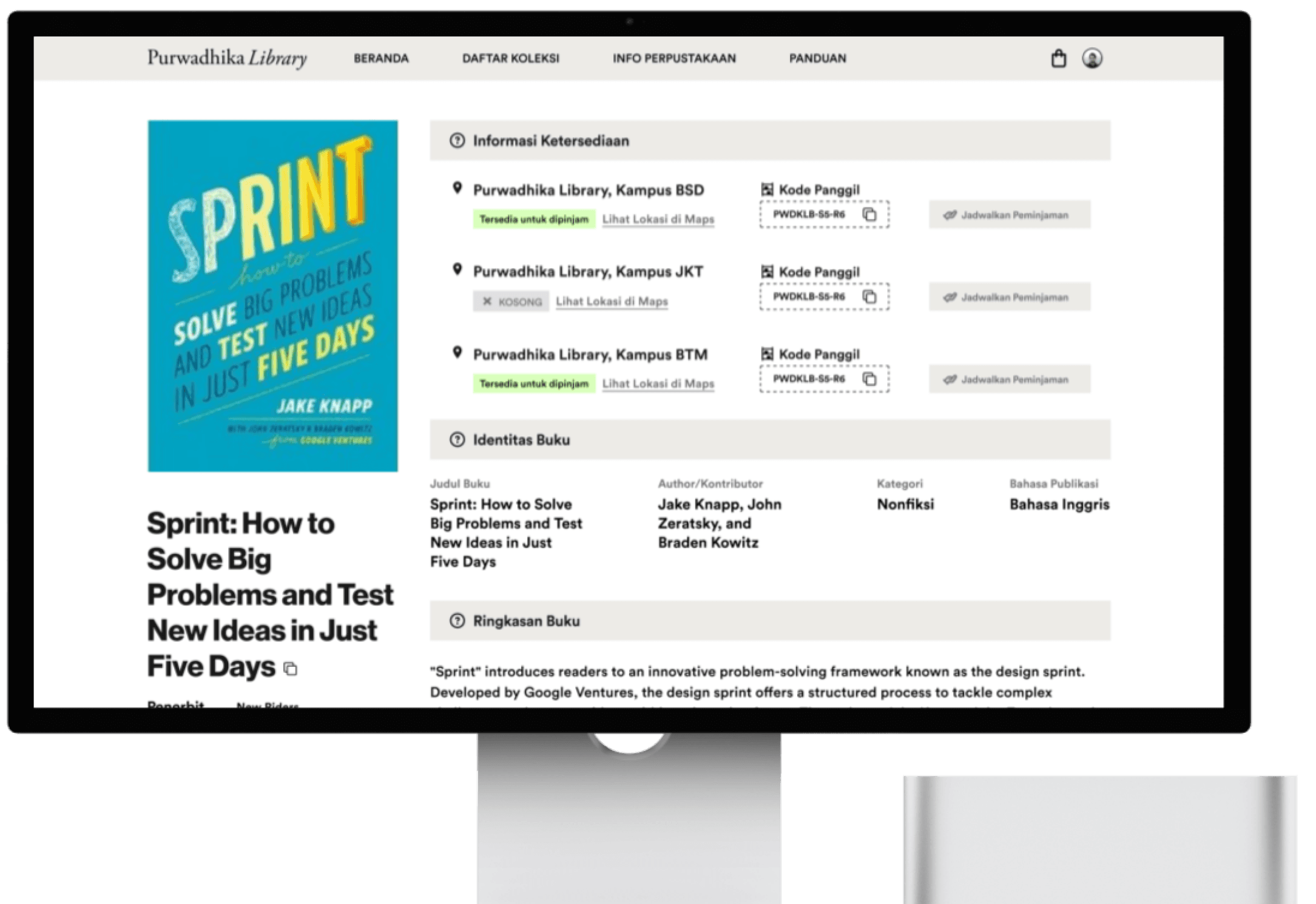
Task: Click location pin for Kampus BTM
Action: point(457,352)
